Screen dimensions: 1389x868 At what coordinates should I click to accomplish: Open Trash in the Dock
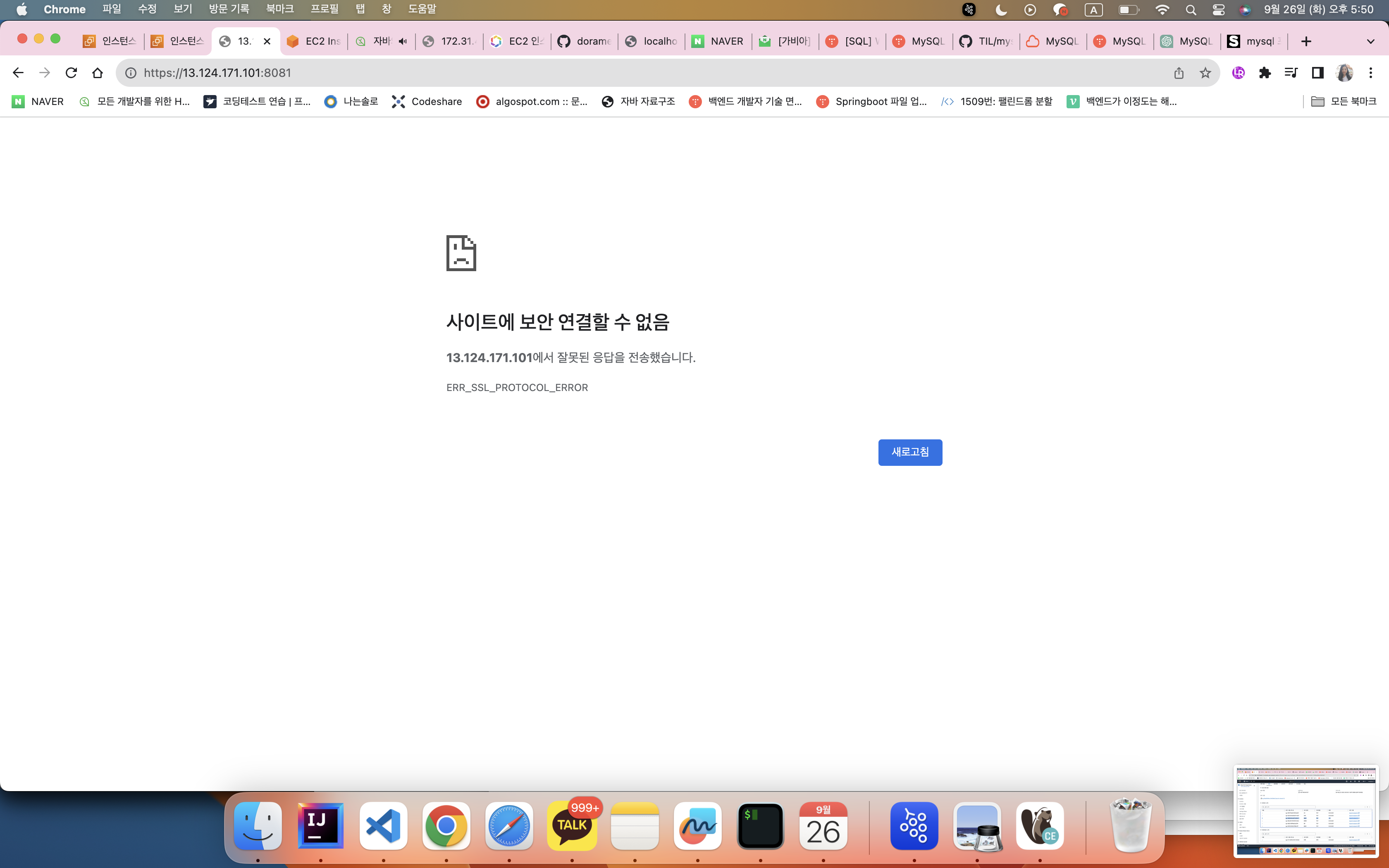[1131, 826]
